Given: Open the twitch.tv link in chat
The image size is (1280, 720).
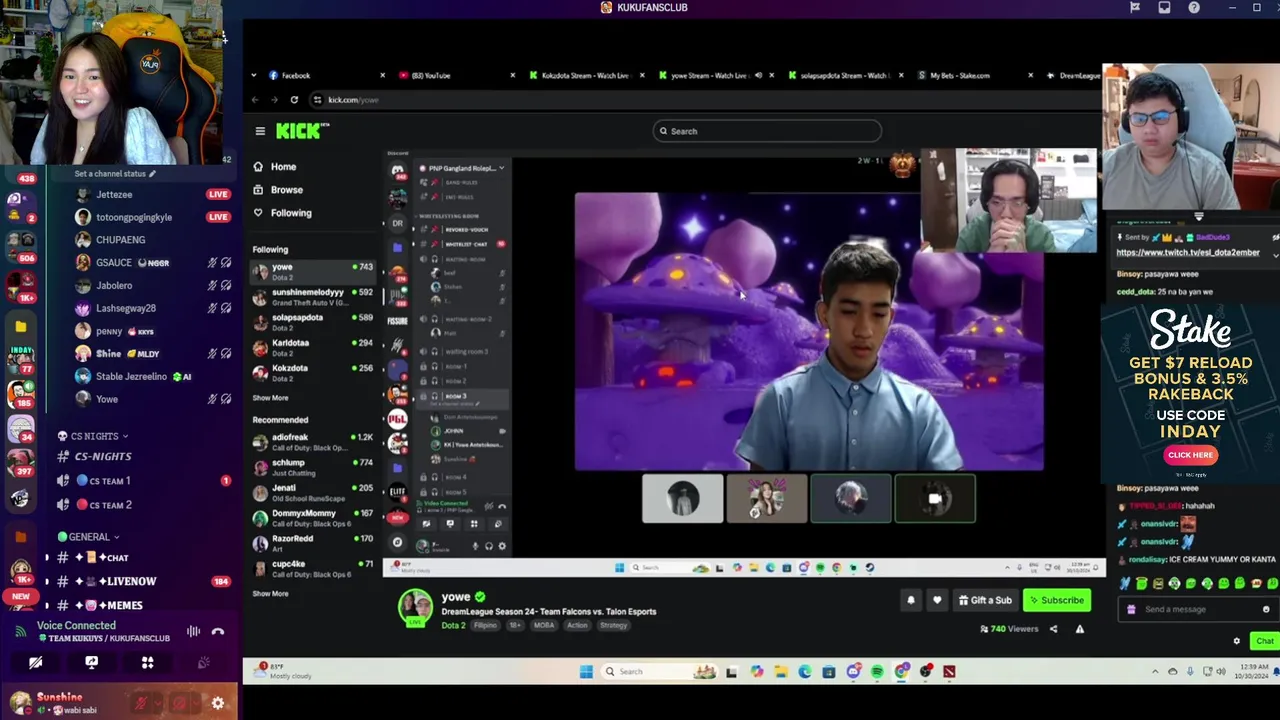Looking at the screenshot, I should pos(1188,253).
